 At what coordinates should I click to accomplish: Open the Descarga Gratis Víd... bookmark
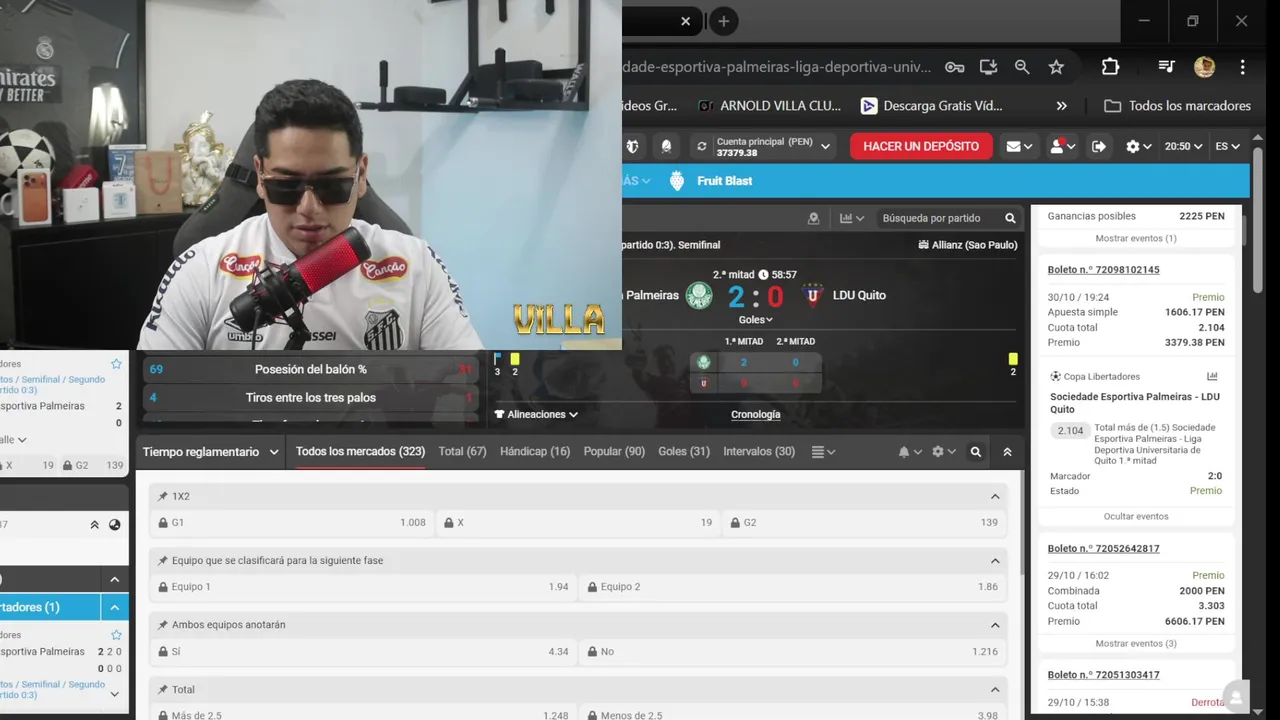931,106
